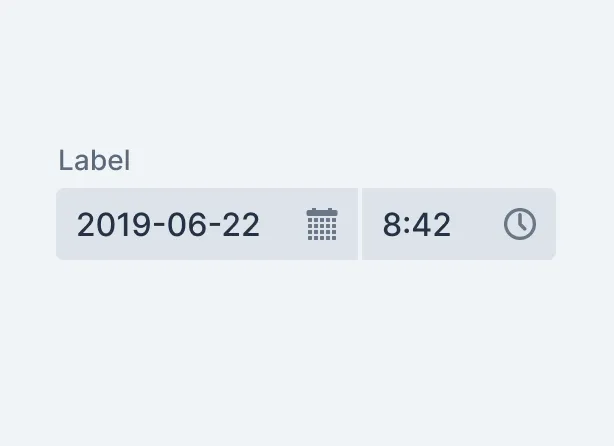Place cursor in the 2019-06-22 date text
The image size is (614, 446).
click(168, 224)
